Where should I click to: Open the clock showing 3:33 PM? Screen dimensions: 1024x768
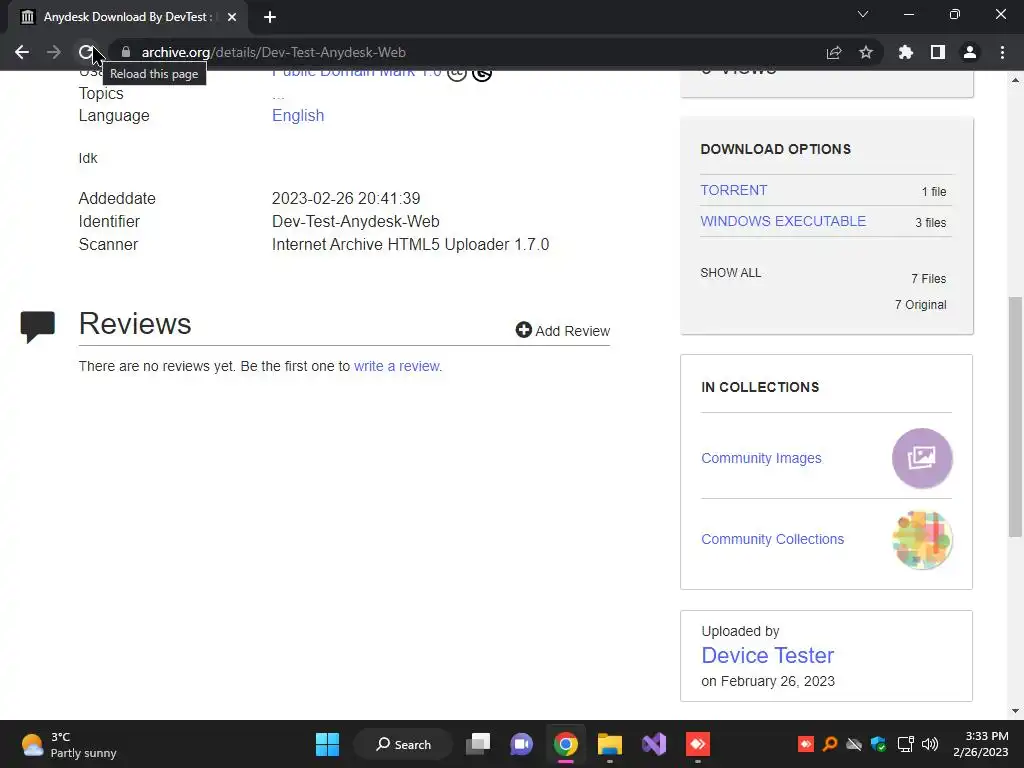tap(980, 744)
